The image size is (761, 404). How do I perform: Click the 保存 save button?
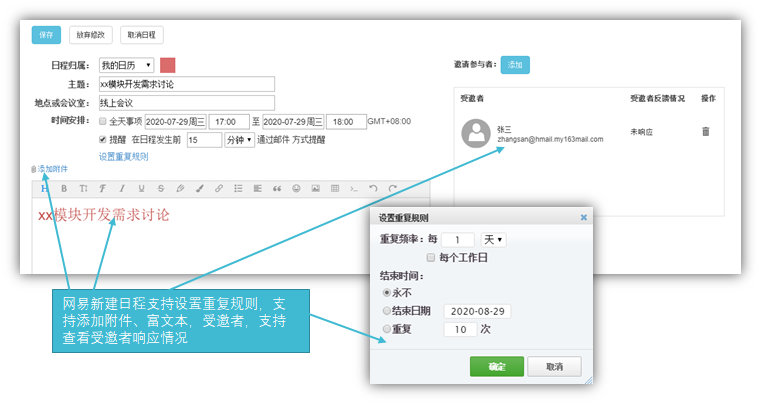(46, 34)
